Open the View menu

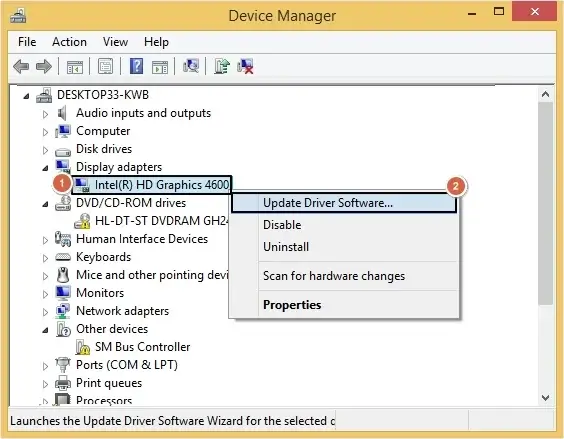click(115, 42)
